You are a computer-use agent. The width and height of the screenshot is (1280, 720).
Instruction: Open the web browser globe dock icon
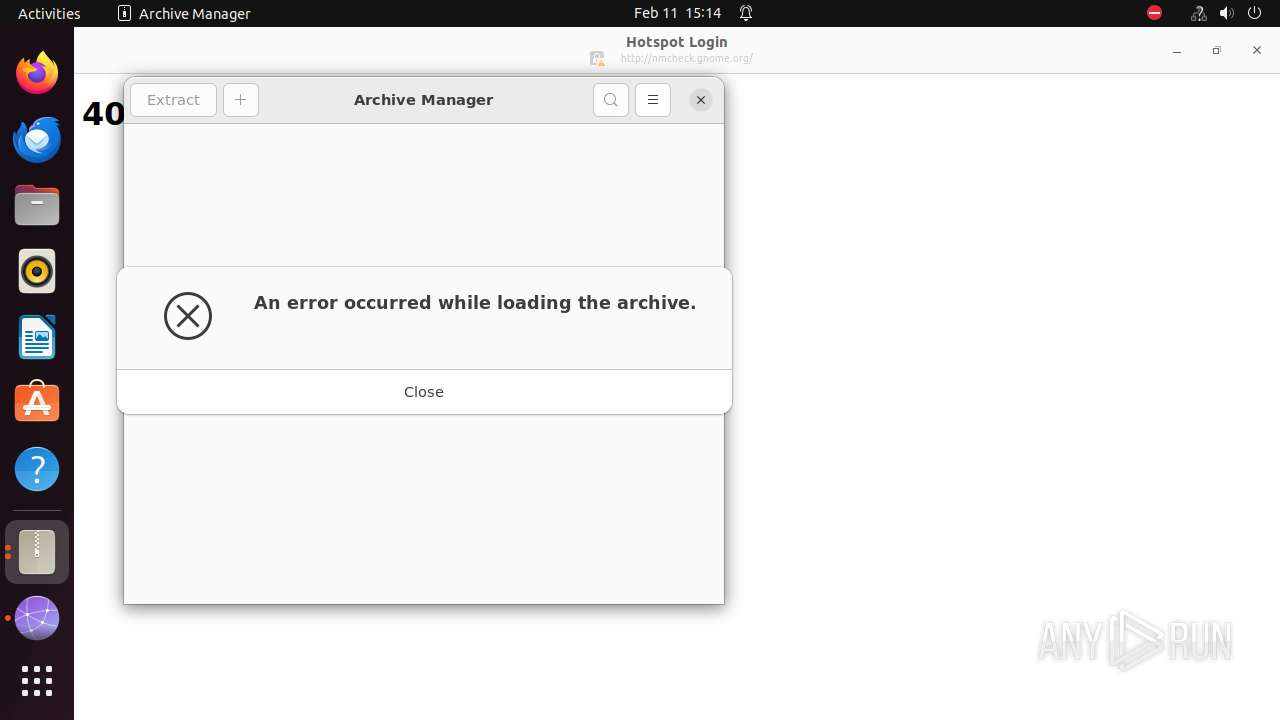37,618
